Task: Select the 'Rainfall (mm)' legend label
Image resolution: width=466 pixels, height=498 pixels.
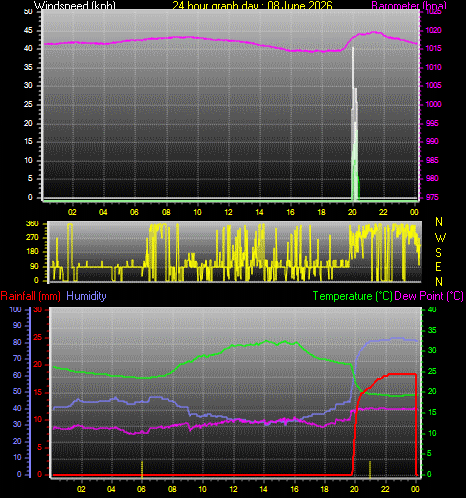Action: pos(31,296)
